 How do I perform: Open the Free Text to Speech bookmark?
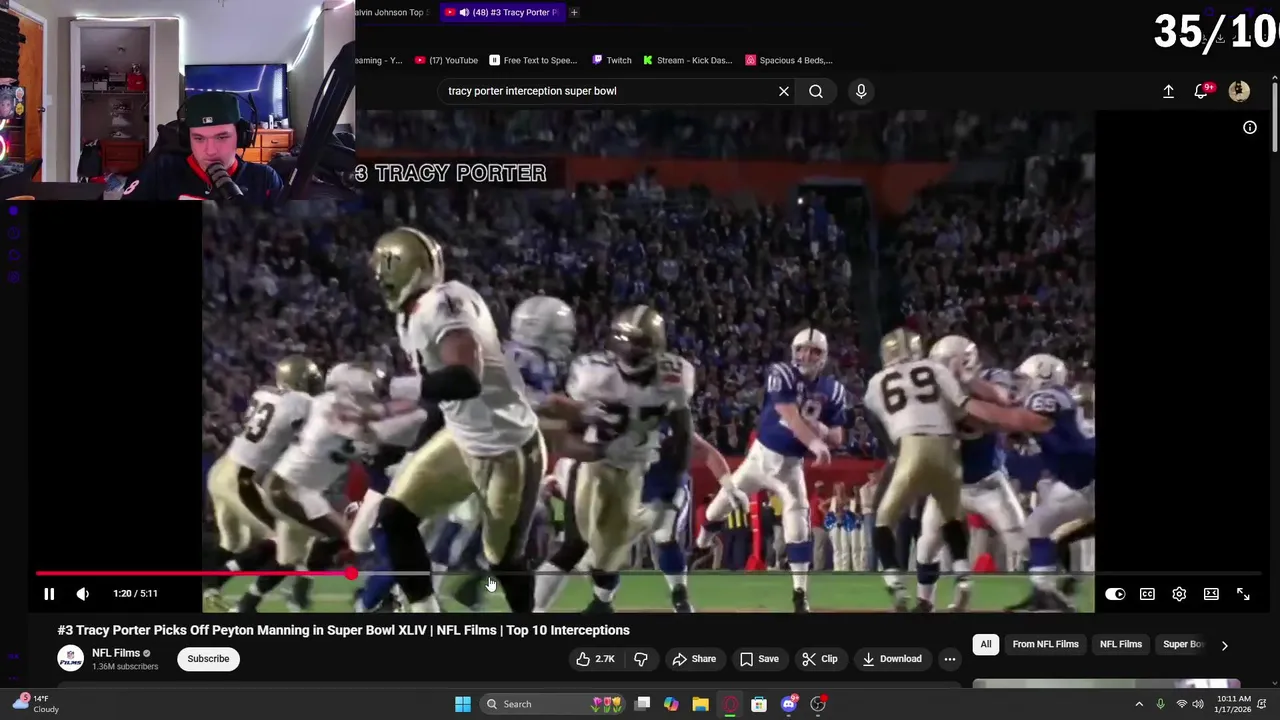(x=532, y=60)
